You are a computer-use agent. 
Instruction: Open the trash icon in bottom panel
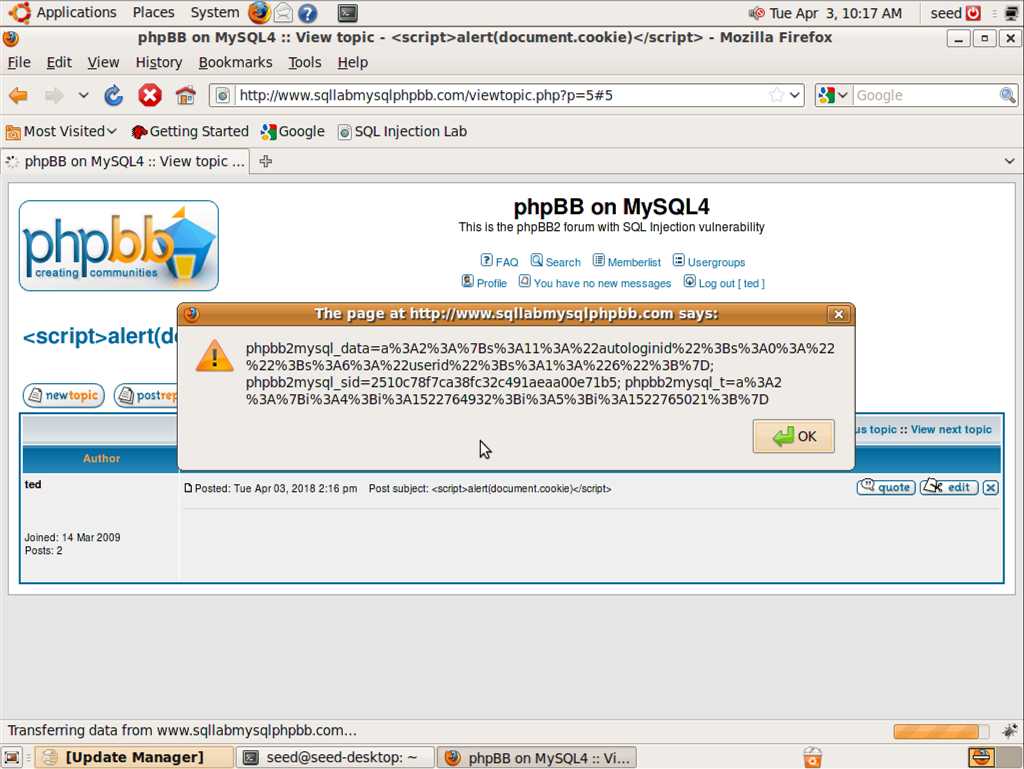(x=812, y=757)
